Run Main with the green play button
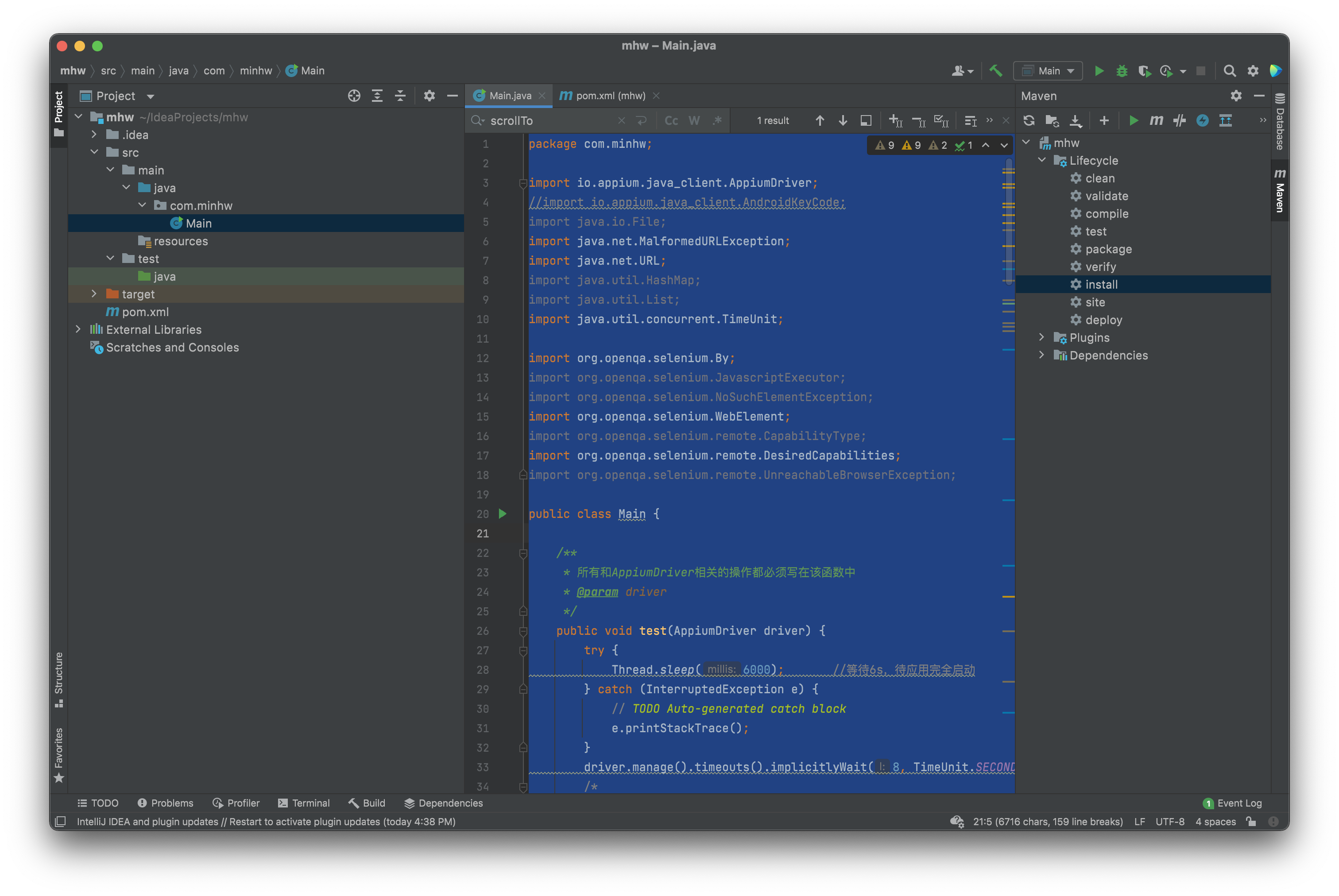The image size is (1339, 896). pos(1099,71)
